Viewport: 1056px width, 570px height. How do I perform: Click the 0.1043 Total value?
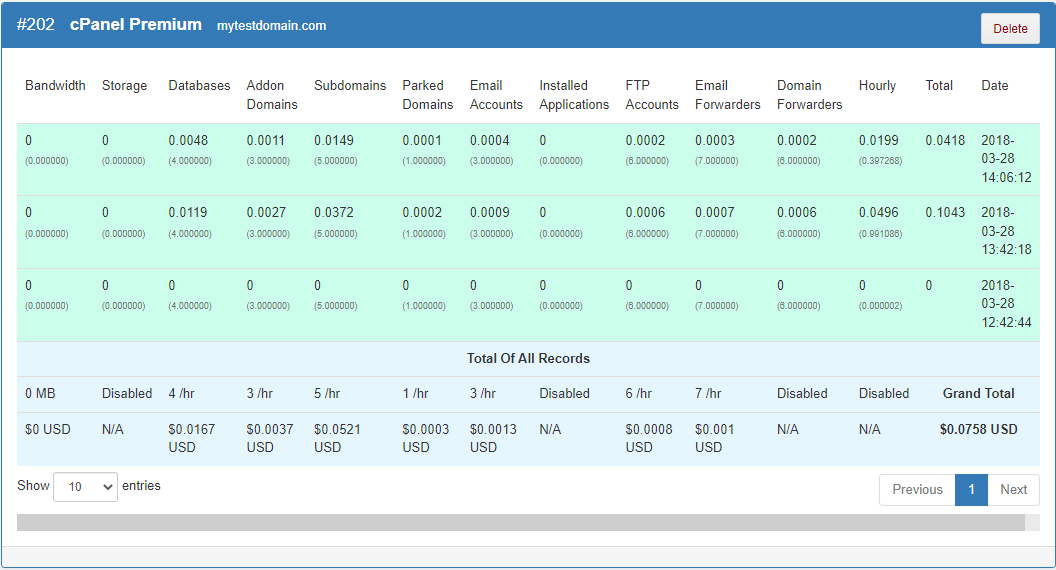coord(945,212)
